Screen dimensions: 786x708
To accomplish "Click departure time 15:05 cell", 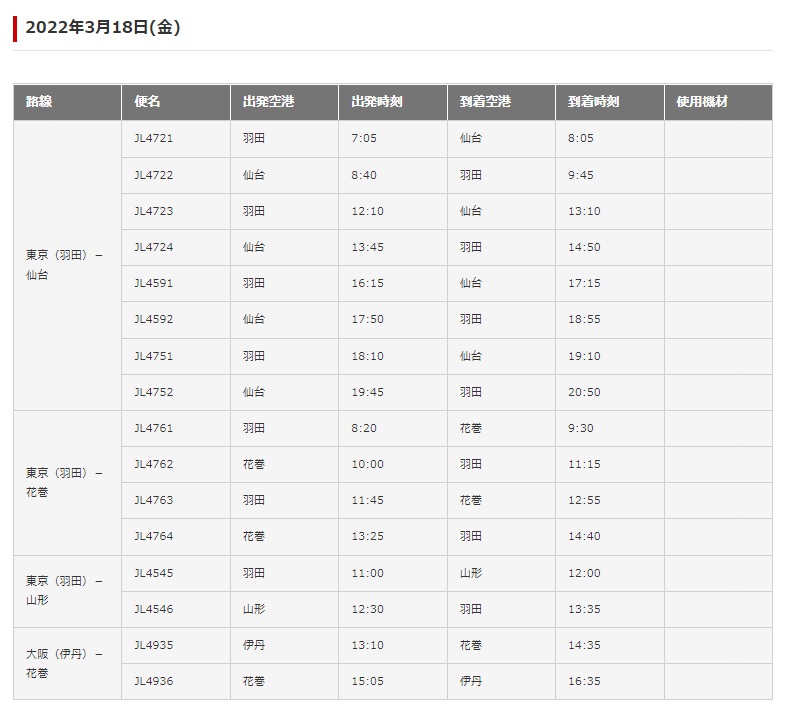I will pos(392,681).
